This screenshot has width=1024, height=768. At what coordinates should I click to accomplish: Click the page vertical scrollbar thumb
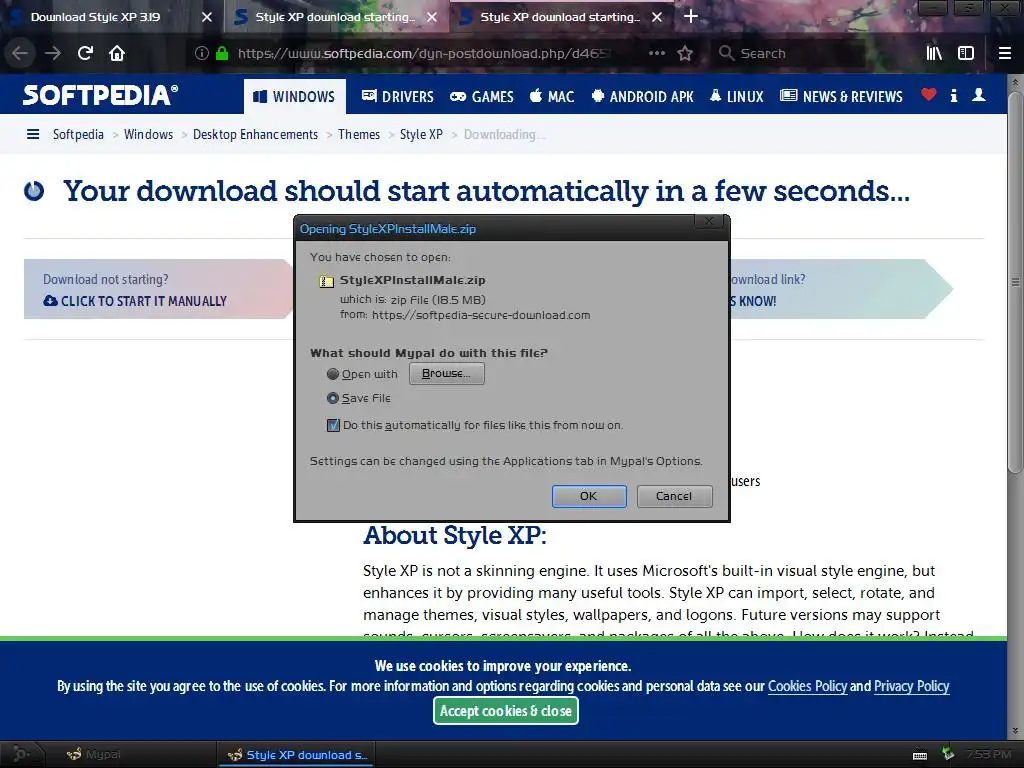click(x=1014, y=282)
